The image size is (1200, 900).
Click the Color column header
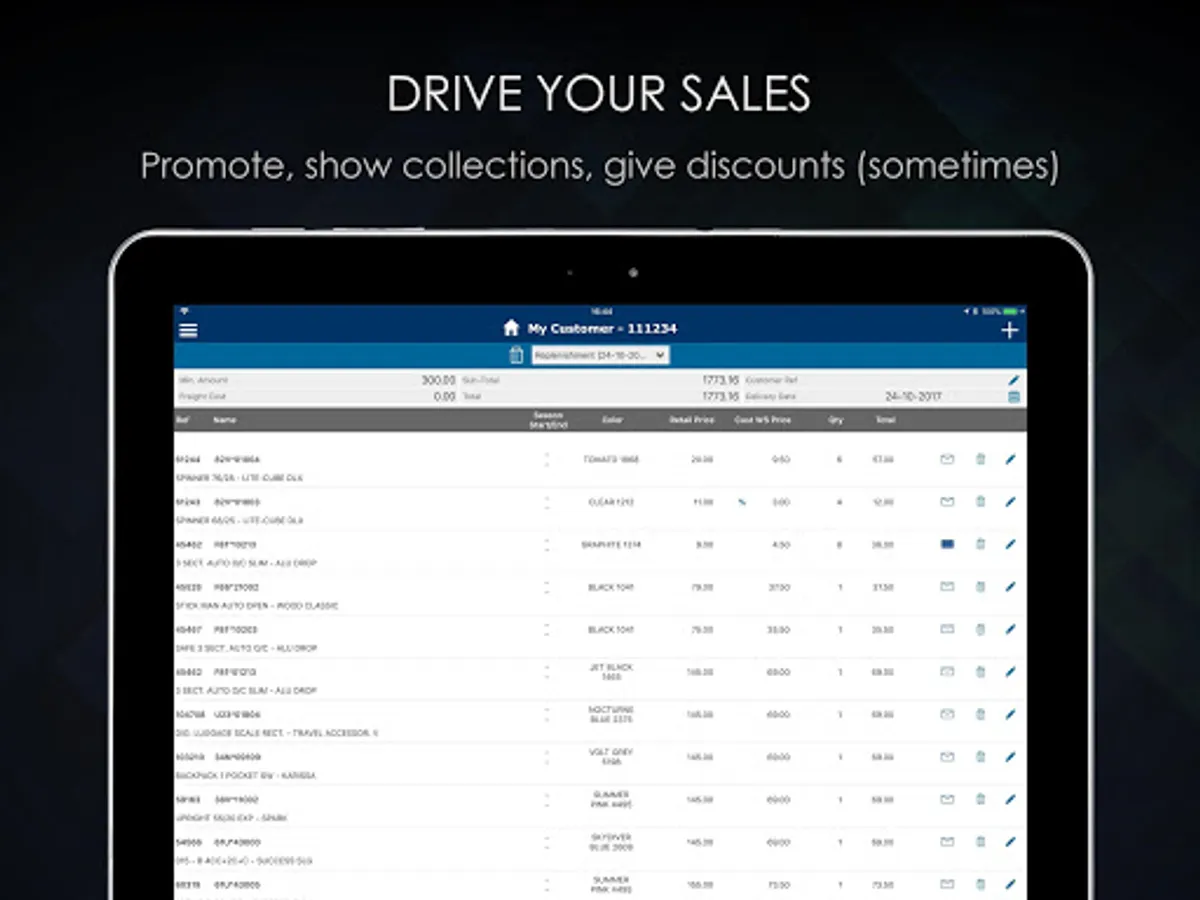tap(612, 420)
